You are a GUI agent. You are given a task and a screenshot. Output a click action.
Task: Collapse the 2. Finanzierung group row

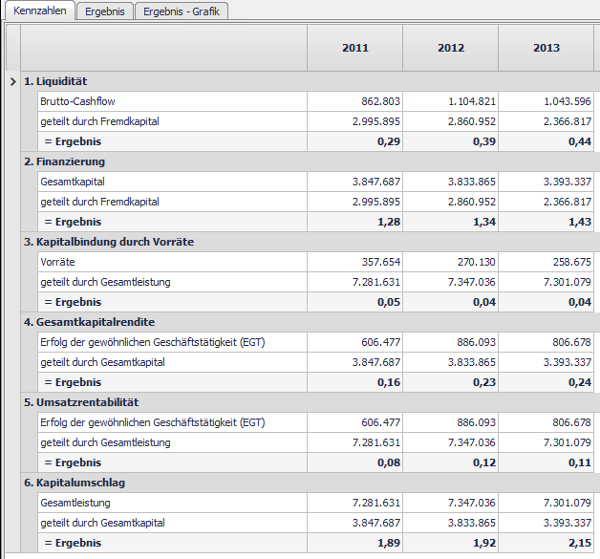point(310,162)
